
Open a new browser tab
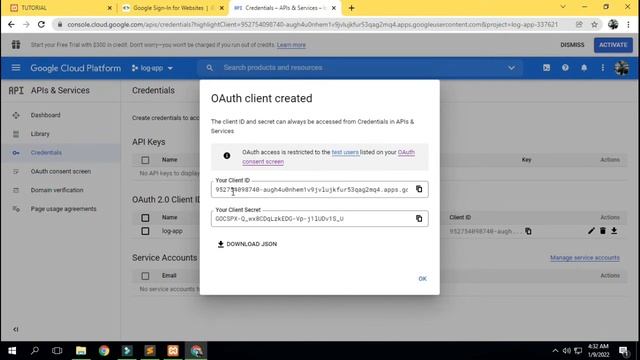[x=351, y=8]
